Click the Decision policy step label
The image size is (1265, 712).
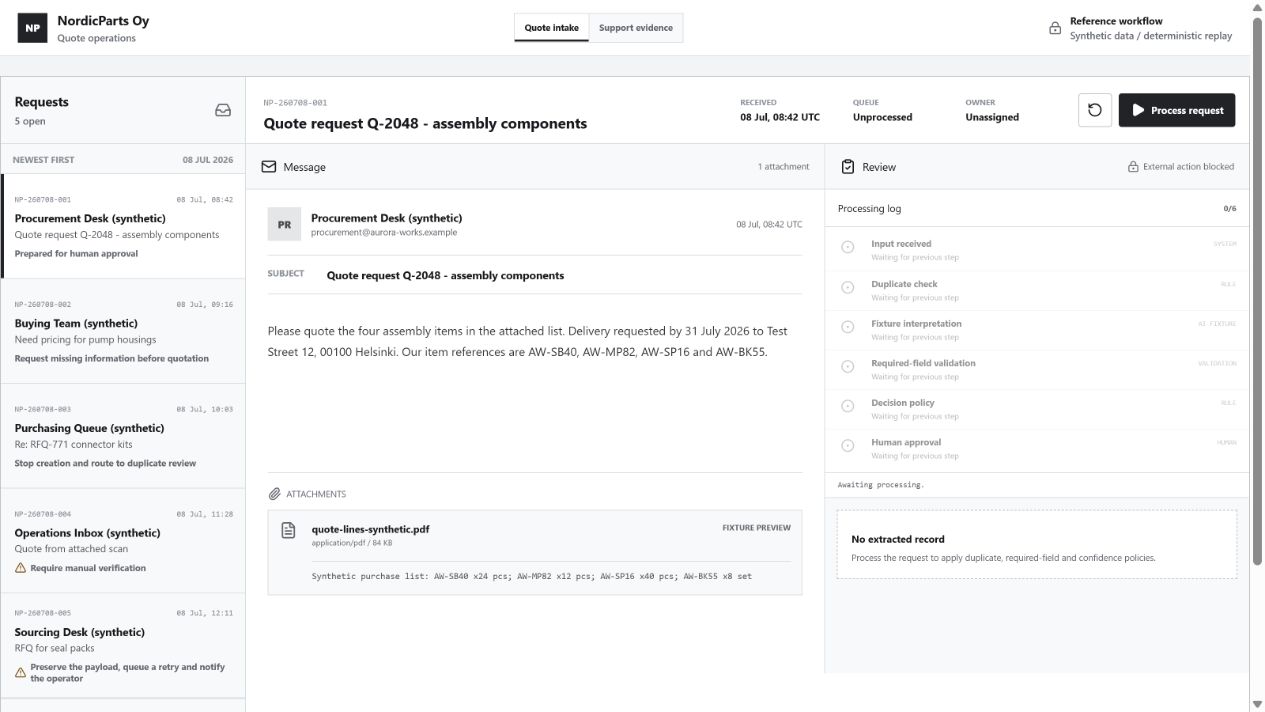[x=903, y=403]
